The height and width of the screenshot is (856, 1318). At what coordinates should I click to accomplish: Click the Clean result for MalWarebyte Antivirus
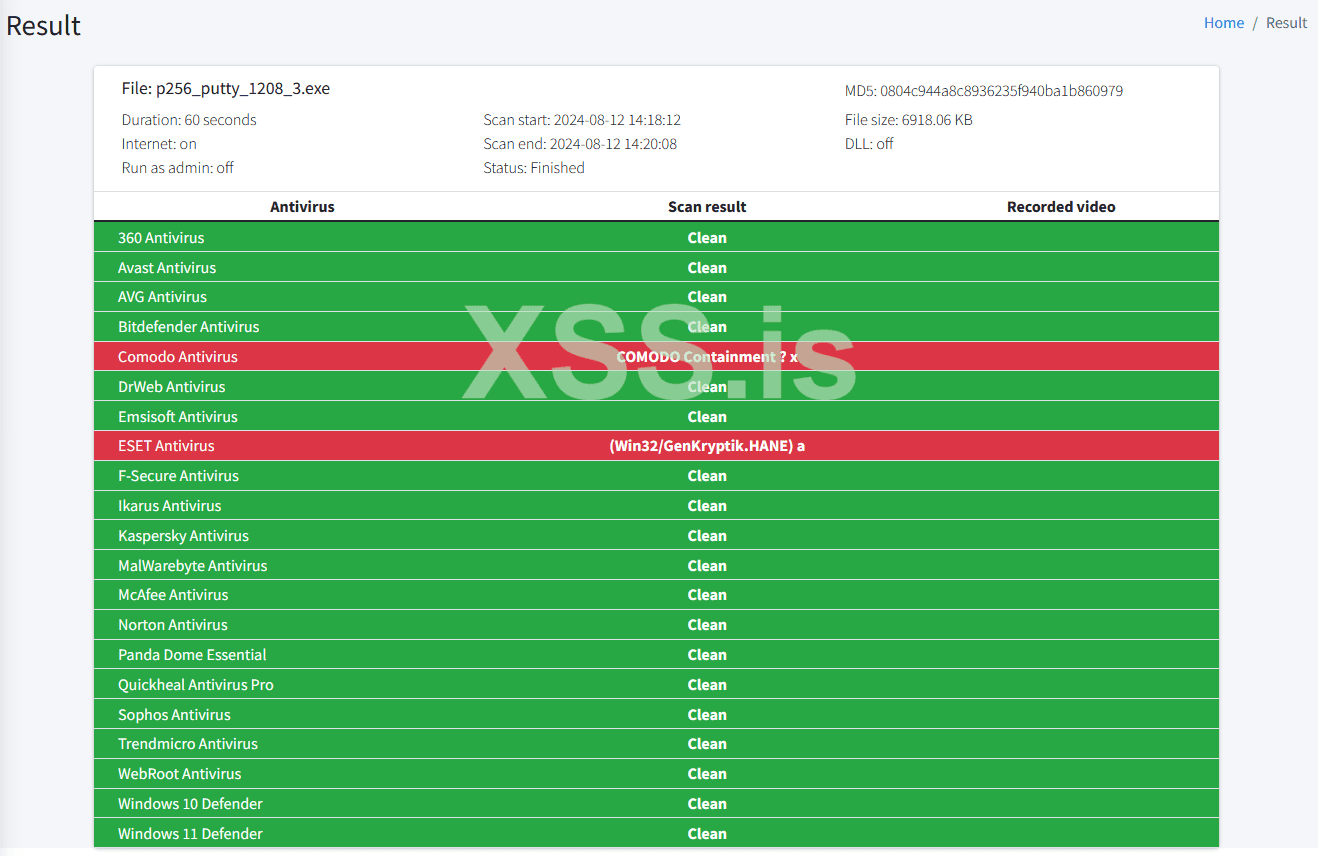[707, 566]
